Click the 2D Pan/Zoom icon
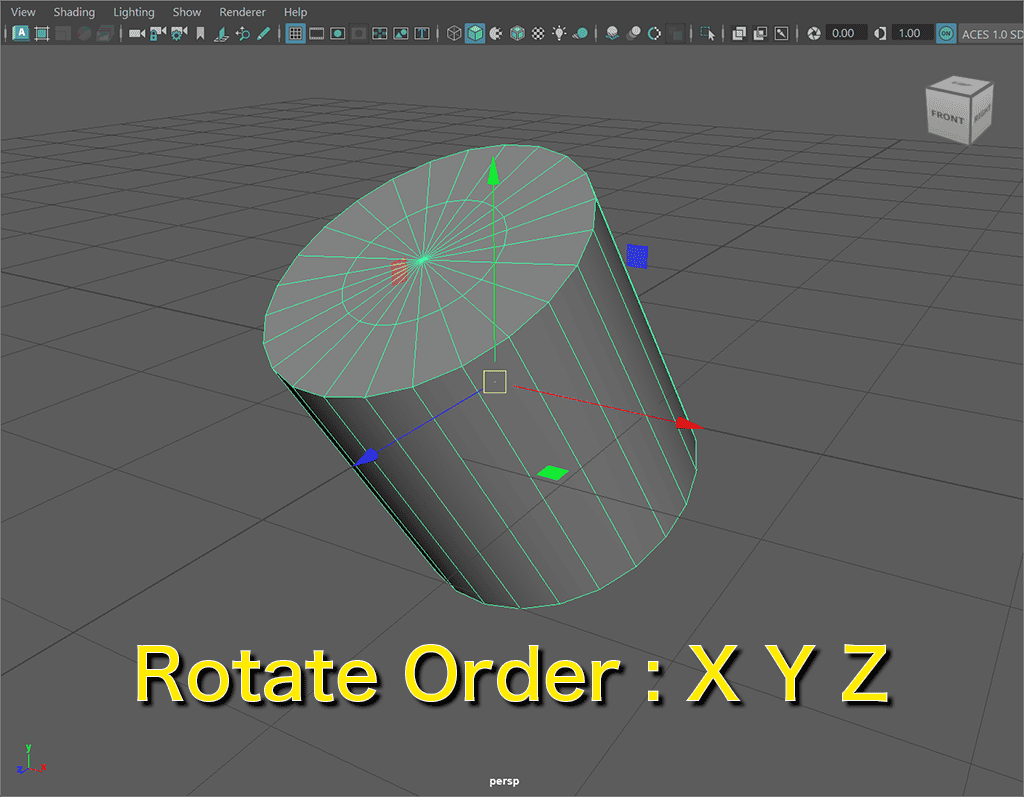The image size is (1024, 797). (x=242, y=33)
